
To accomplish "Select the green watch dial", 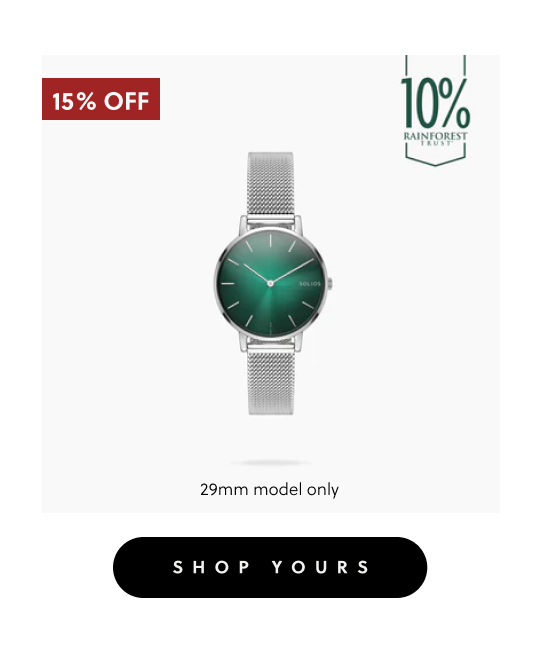I will tap(270, 283).
